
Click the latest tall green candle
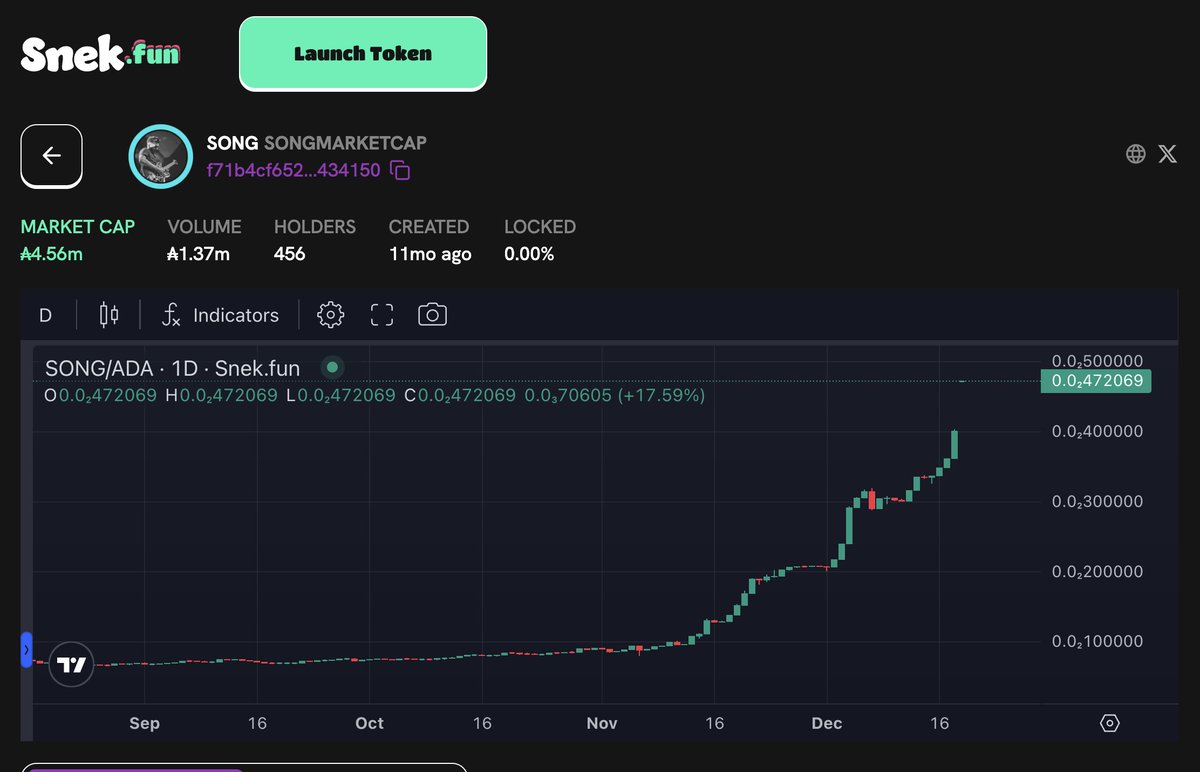pos(955,444)
